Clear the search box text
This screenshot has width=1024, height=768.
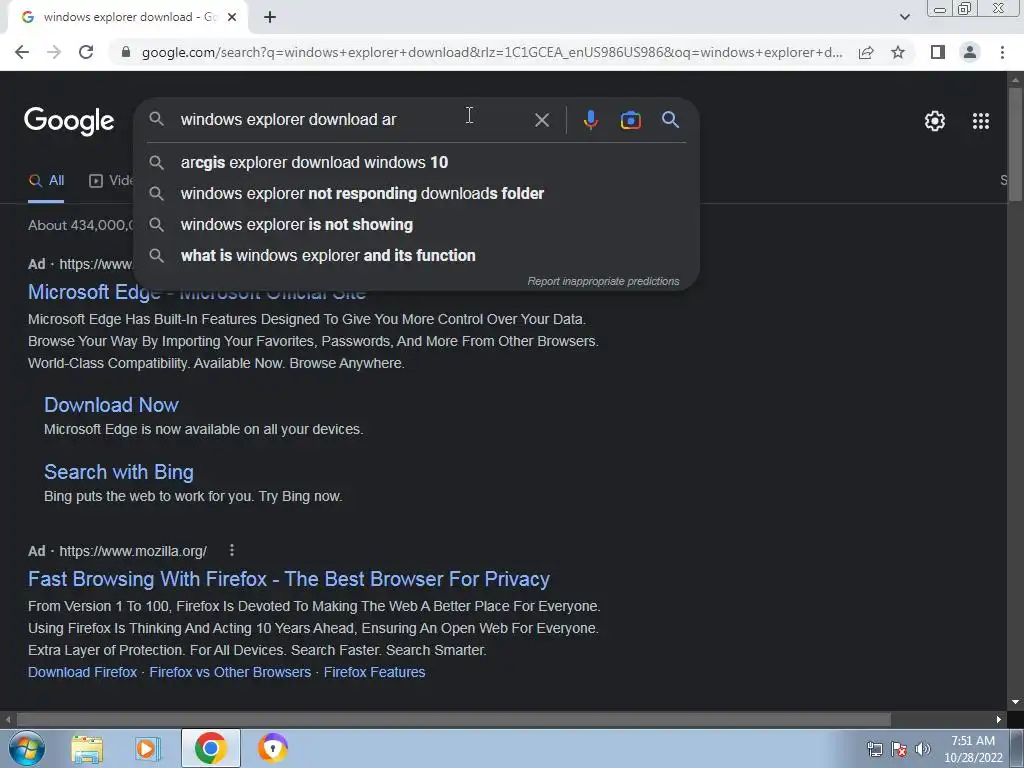(x=541, y=120)
